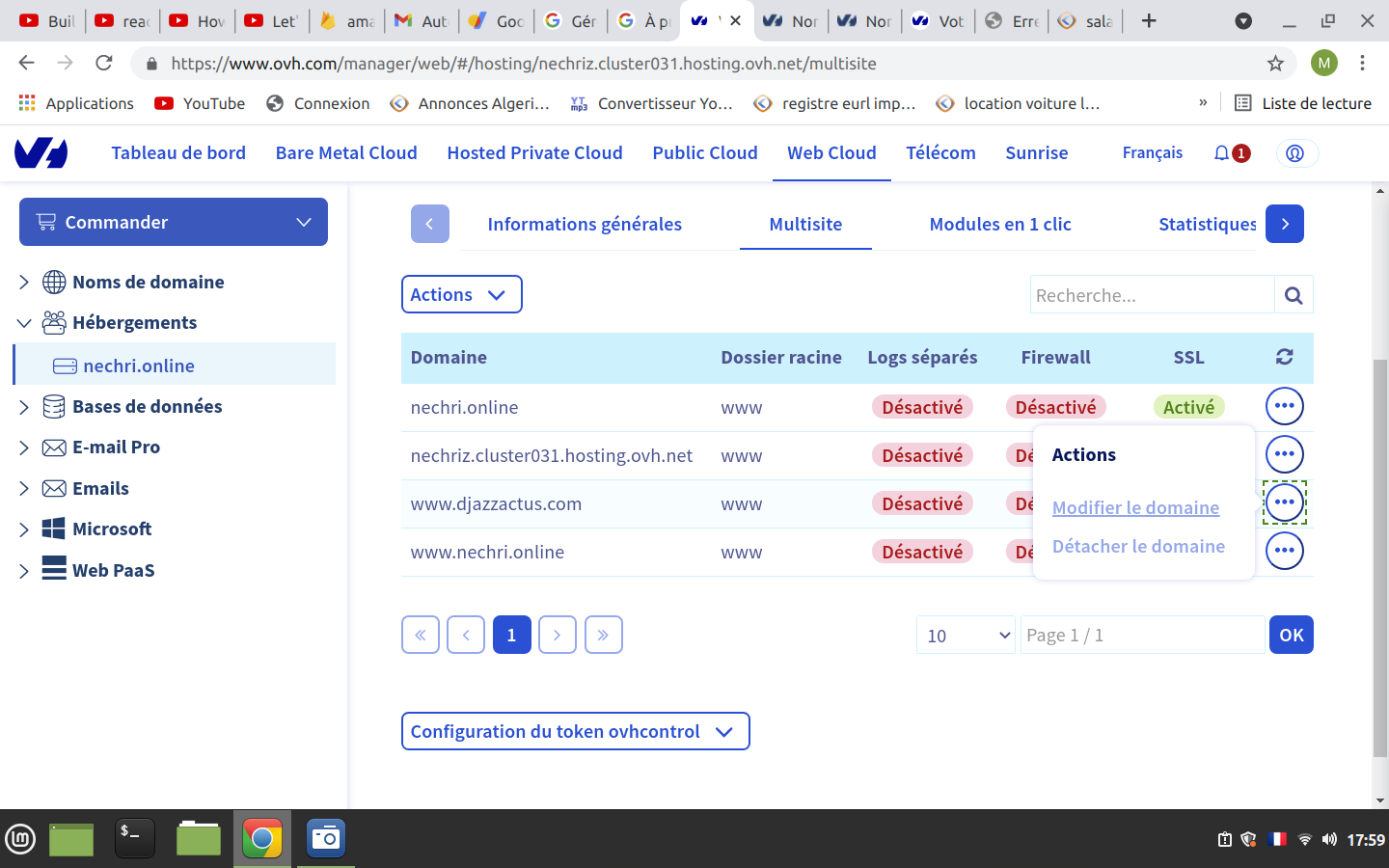Viewport: 1389px width, 868px height.
Task: Open three-dots menu for www.nechri.online row
Action: coord(1284,551)
